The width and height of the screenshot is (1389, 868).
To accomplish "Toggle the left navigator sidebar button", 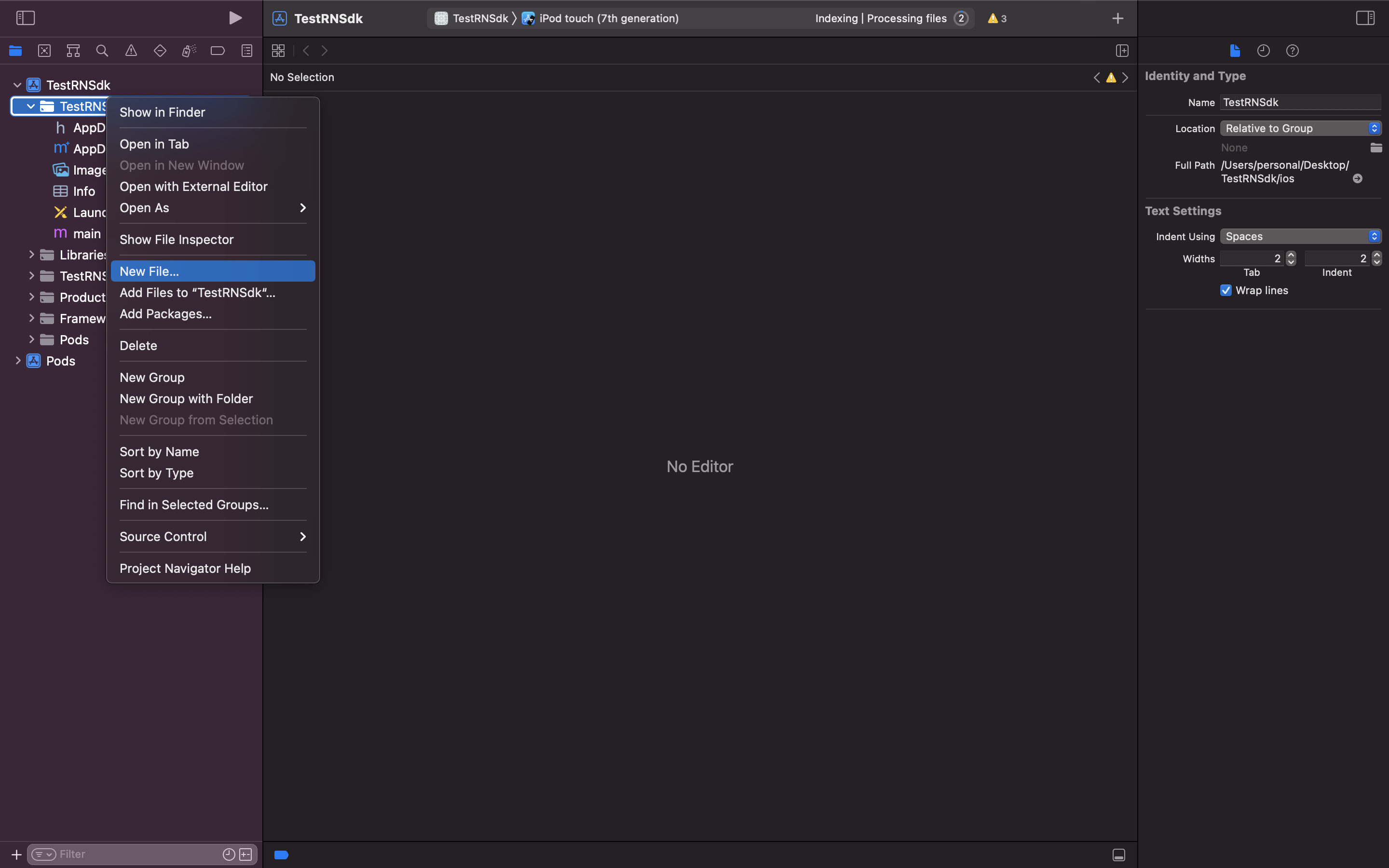I will pos(25,18).
